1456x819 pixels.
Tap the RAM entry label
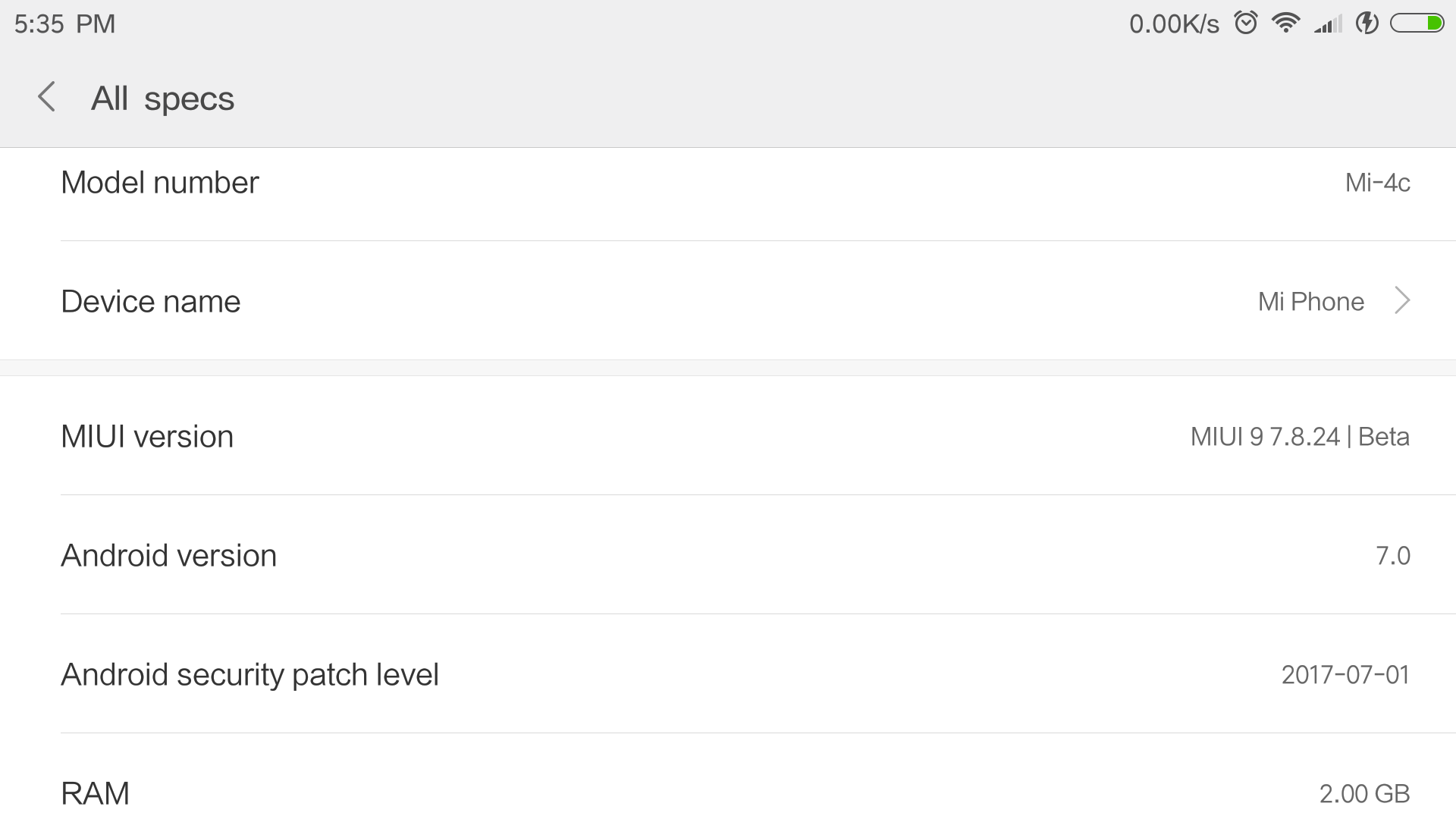[x=95, y=793]
